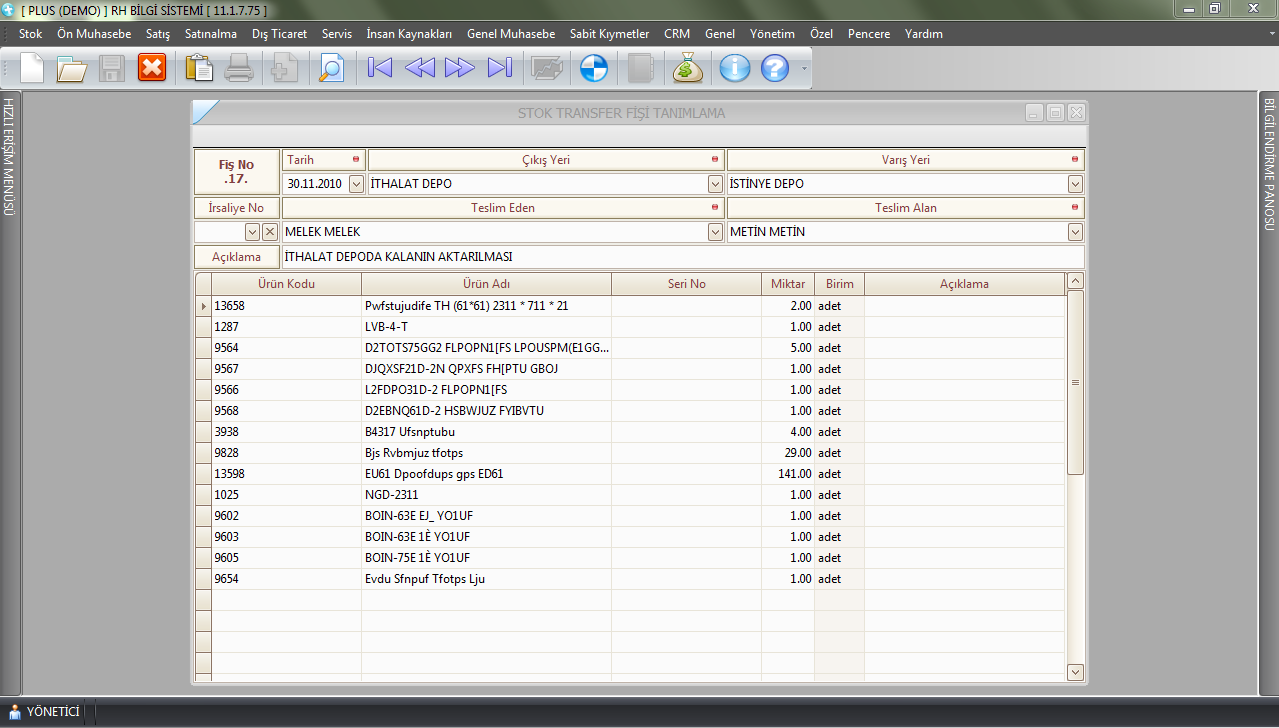Open the magnifier search icon
Image resolution: width=1279 pixels, height=728 pixels.
[330, 68]
